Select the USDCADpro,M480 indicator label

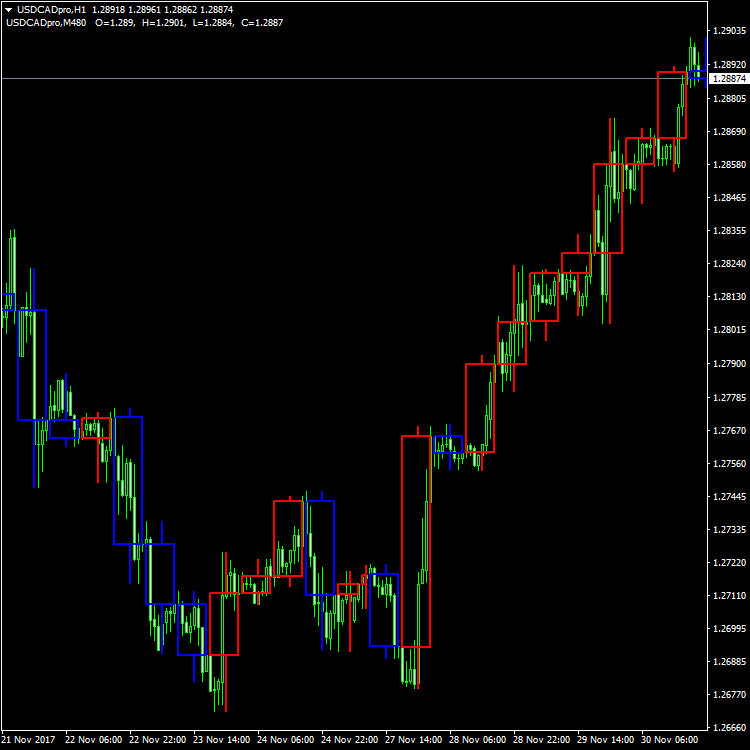tap(46, 22)
